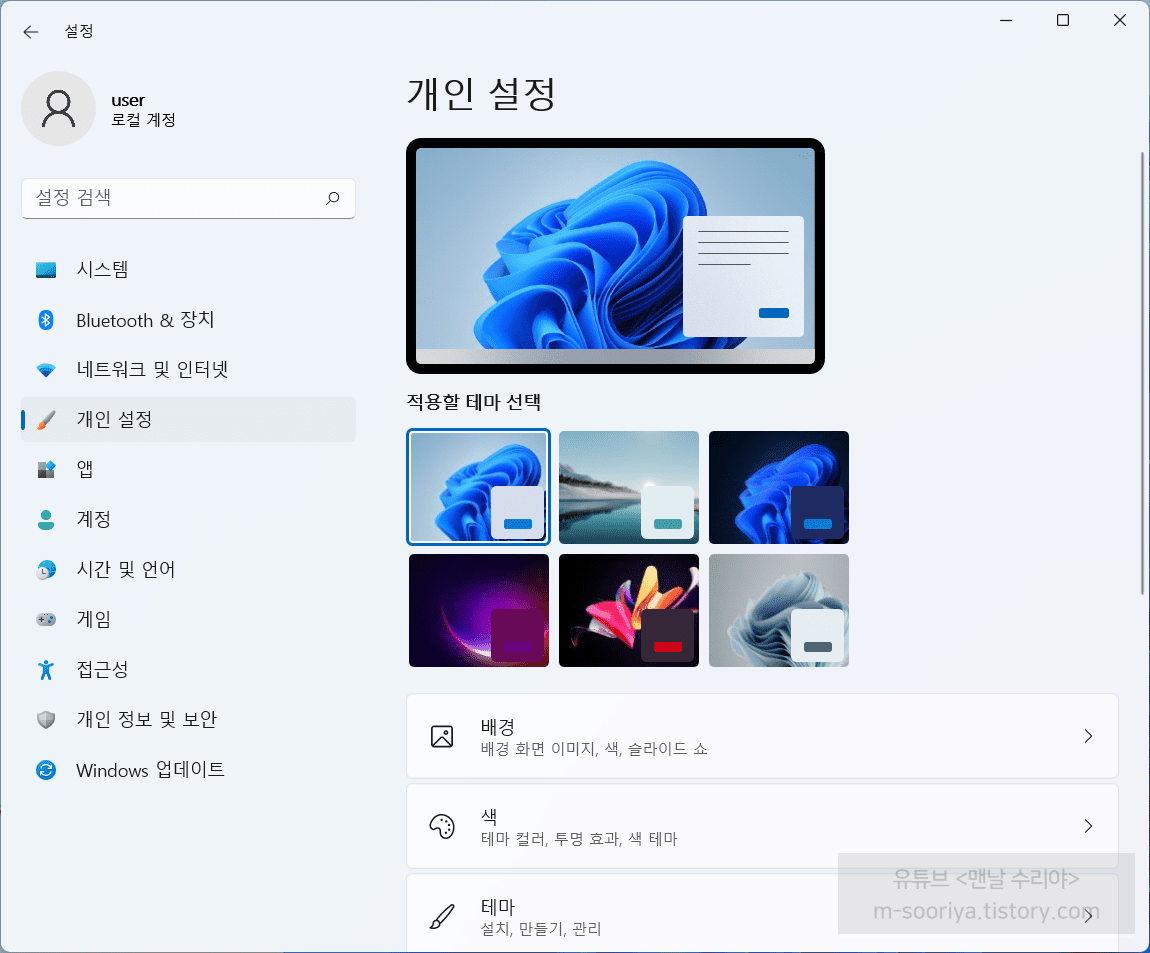1150x953 pixels.
Task: Click the user 로컬 계정 name
Action: (x=143, y=109)
